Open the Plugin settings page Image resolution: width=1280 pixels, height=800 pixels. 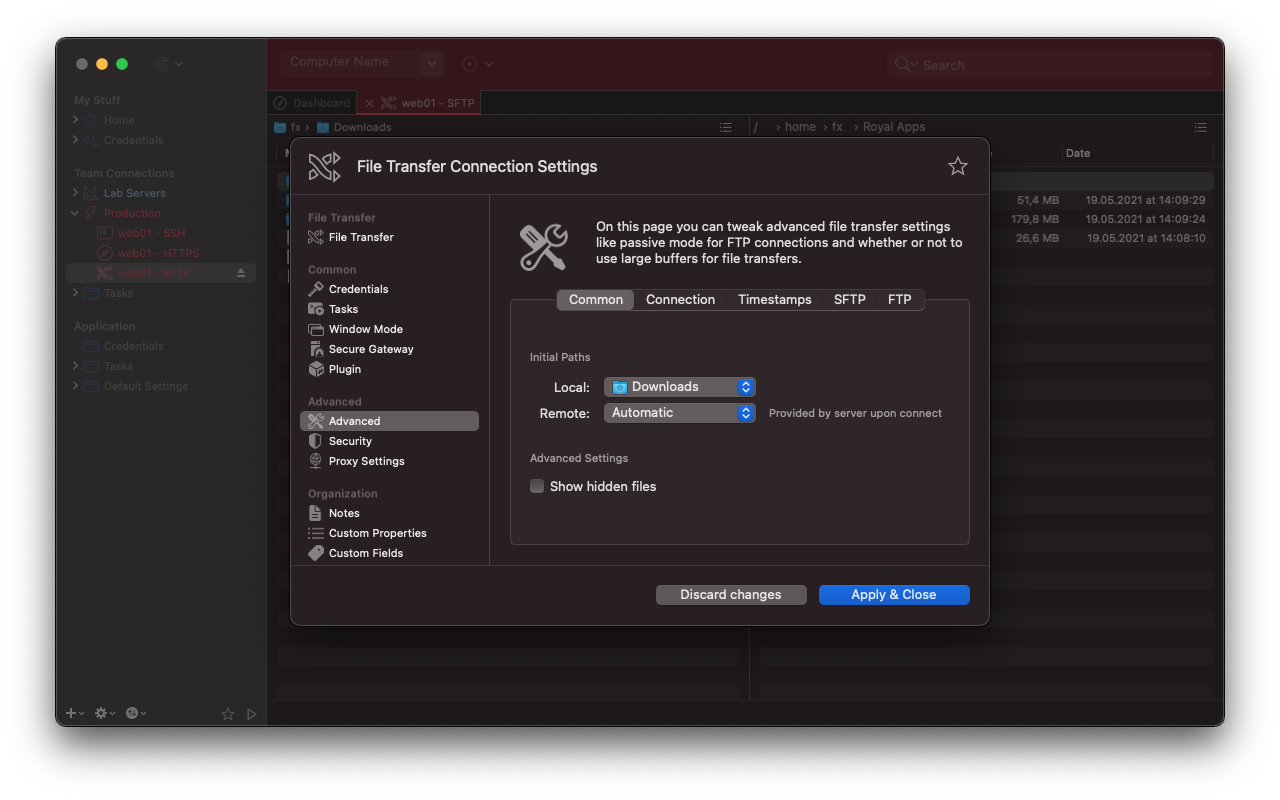pyautogui.click(x=345, y=369)
